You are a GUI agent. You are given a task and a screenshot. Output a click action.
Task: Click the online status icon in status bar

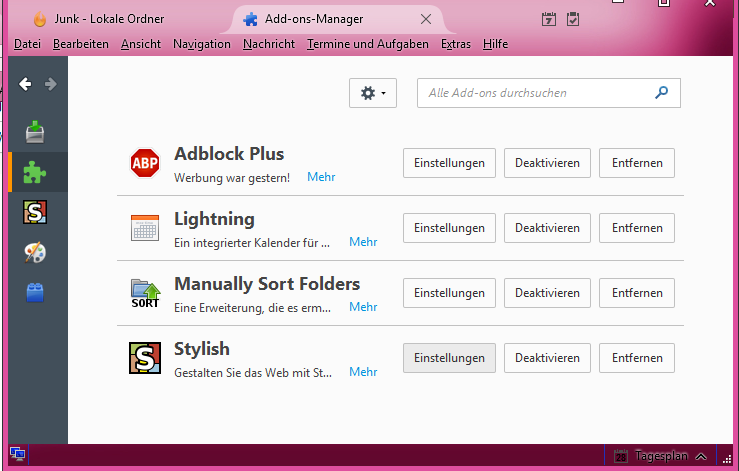tap(17, 455)
